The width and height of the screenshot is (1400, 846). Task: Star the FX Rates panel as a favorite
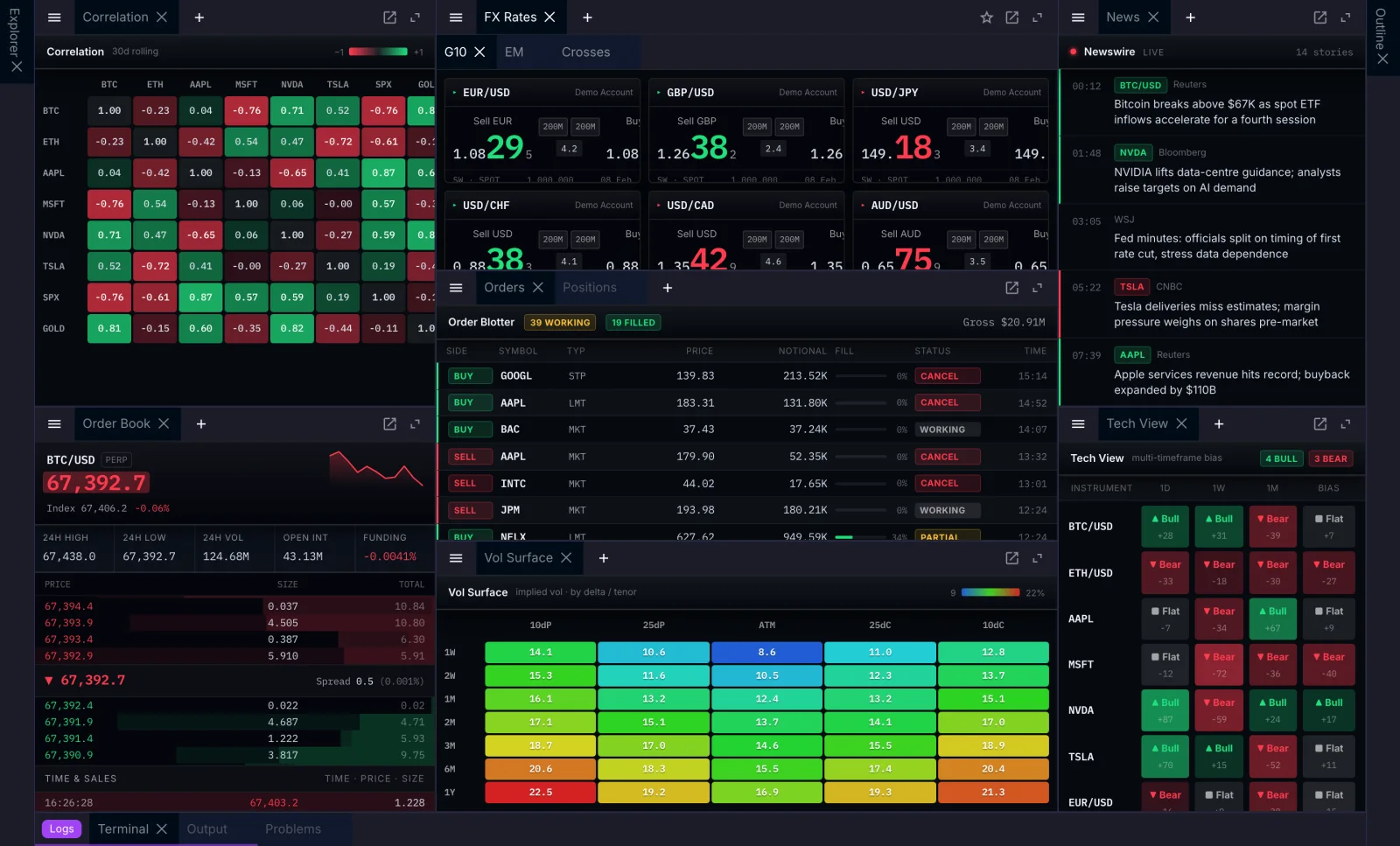point(987,17)
